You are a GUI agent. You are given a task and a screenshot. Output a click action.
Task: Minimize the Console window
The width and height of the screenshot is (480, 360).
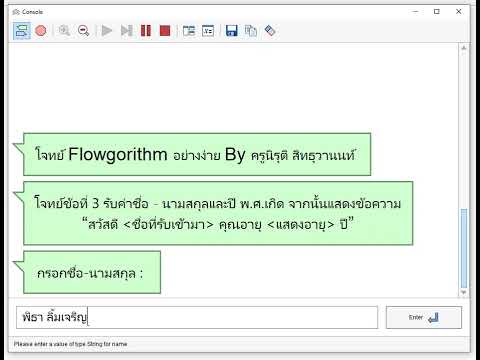tap(415, 12)
